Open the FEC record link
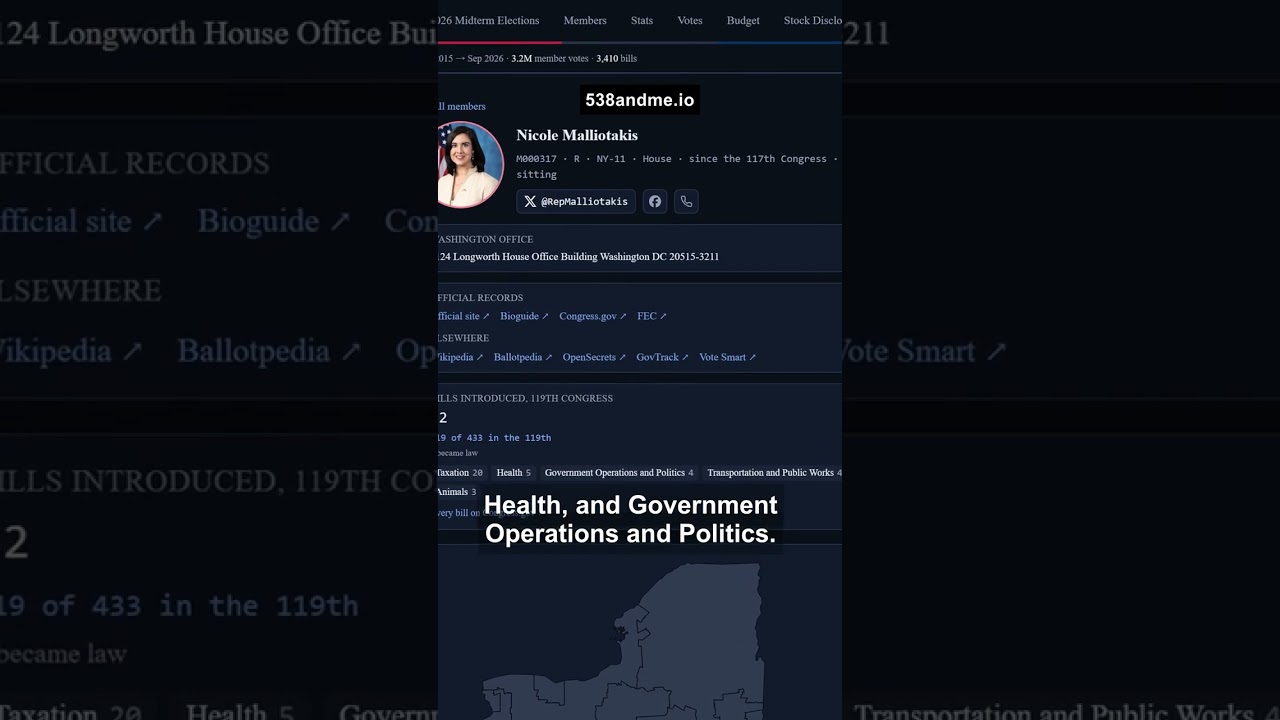This screenshot has height=720, width=1280. point(652,316)
